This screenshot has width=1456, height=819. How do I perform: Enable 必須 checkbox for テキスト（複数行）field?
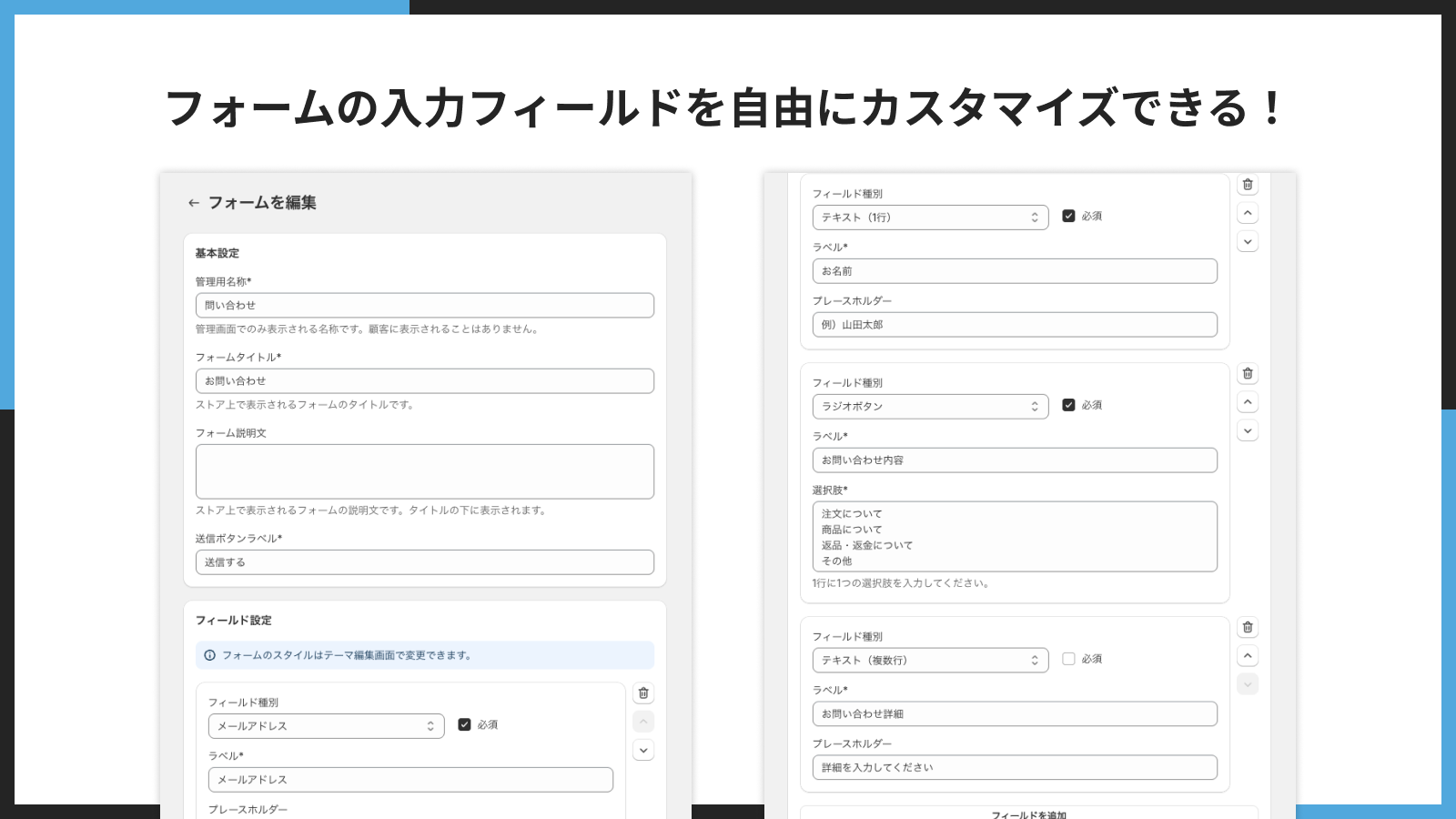pyautogui.click(x=1068, y=660)
